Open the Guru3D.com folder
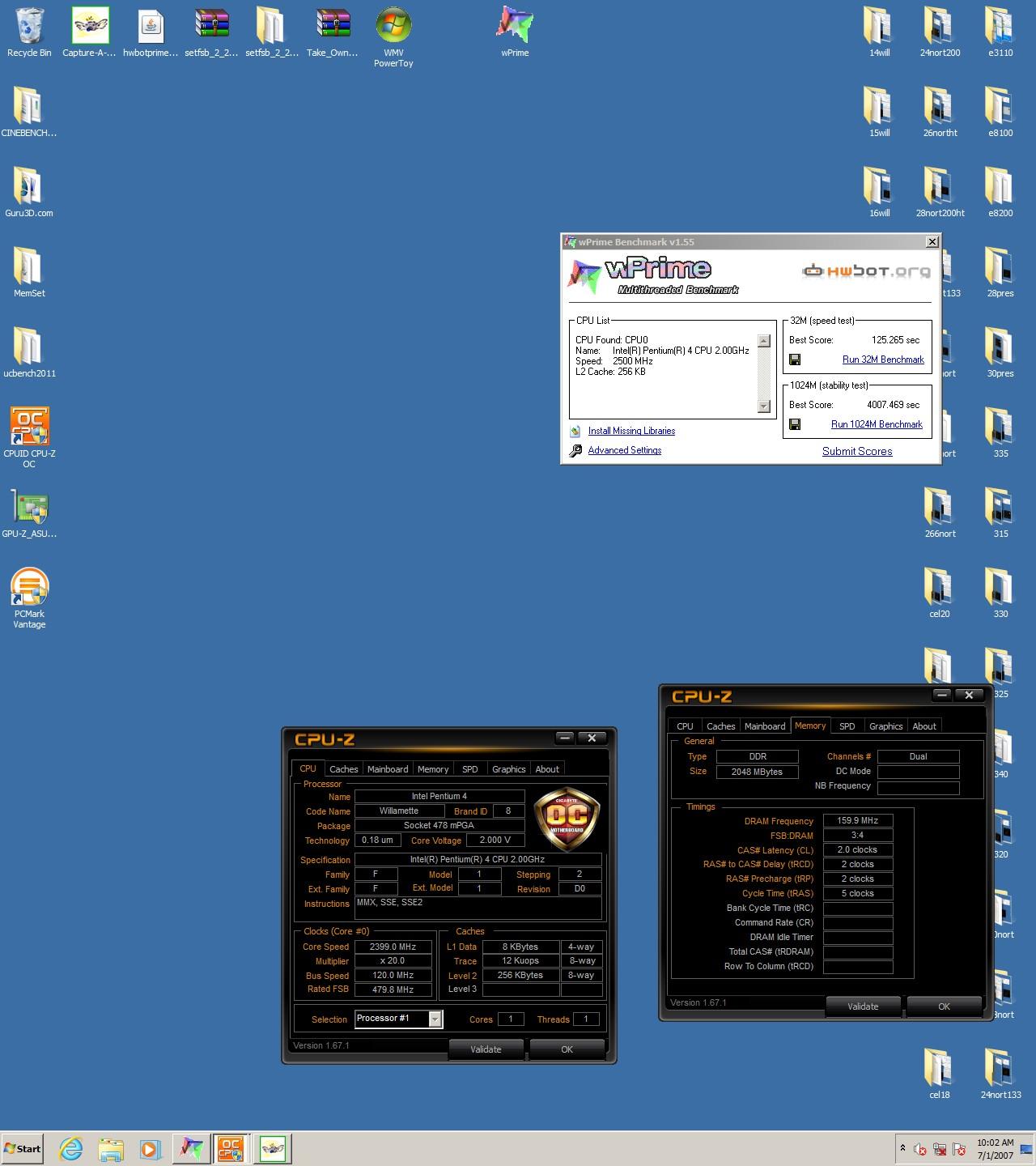 [29, 192]
